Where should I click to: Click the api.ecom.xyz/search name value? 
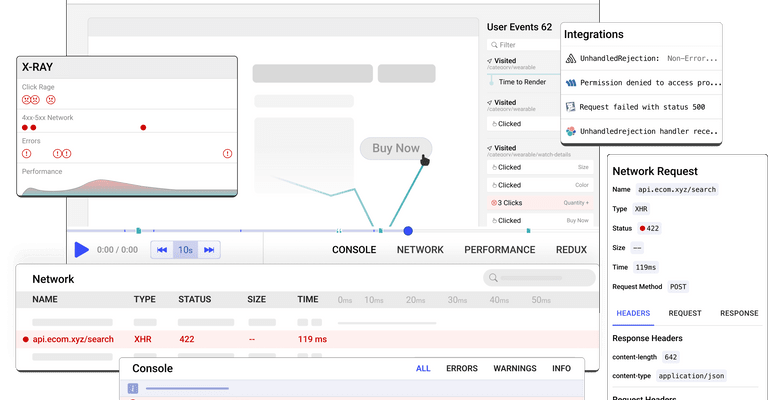tap(677, 189)
